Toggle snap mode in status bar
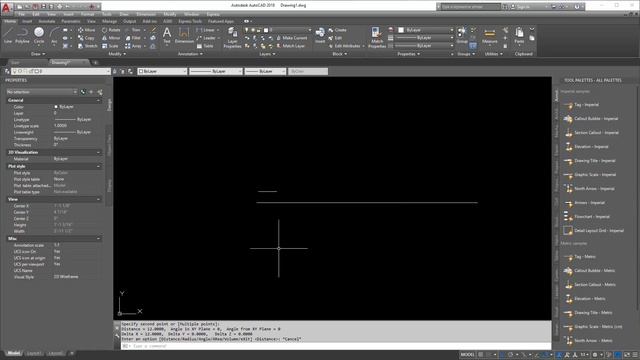This screenshot has height=360, width=640. pos(489,355)
